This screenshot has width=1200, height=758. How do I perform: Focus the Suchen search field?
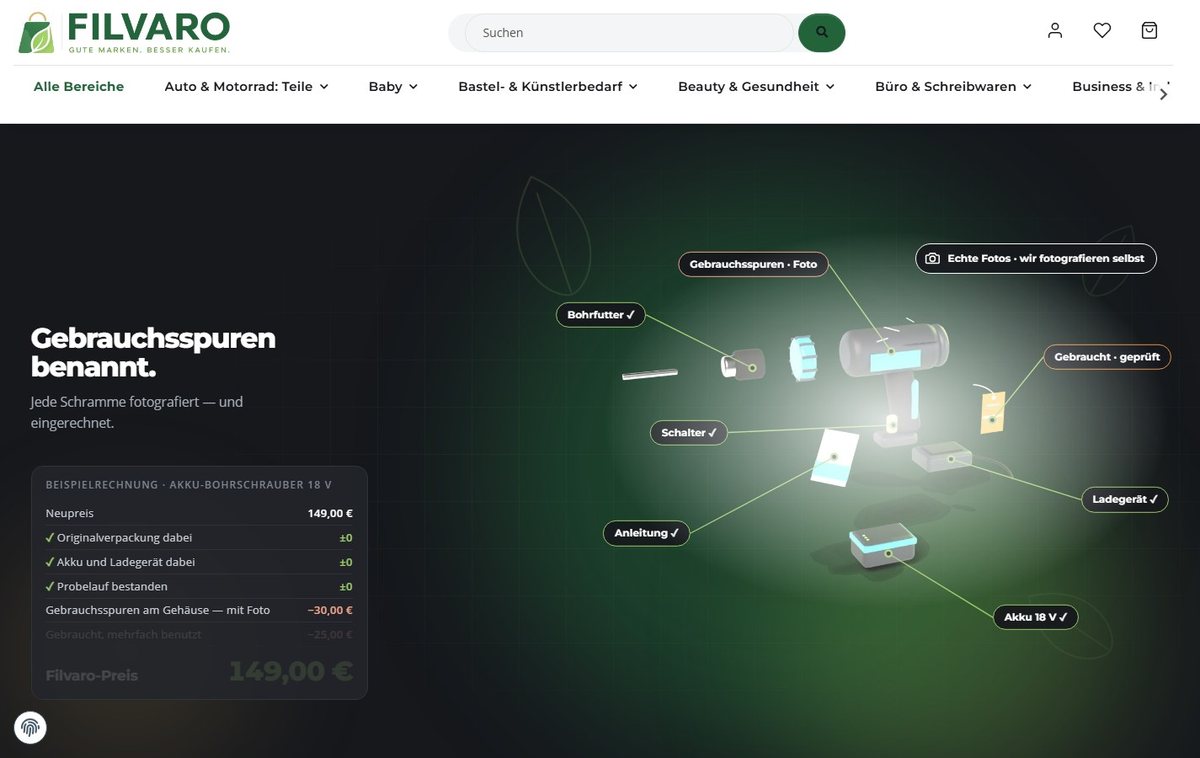click(x=630, y=32)
